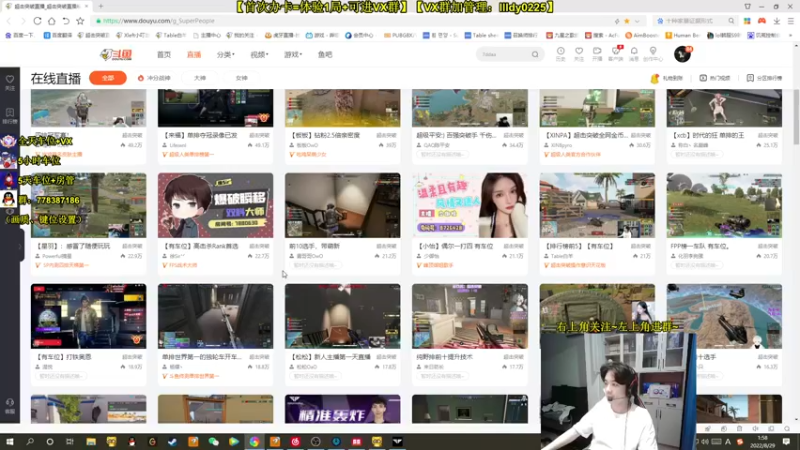Open the 前10选手, 带萌新 stream title
This screenshot has width=800, height=450.
tap(315, 246)
